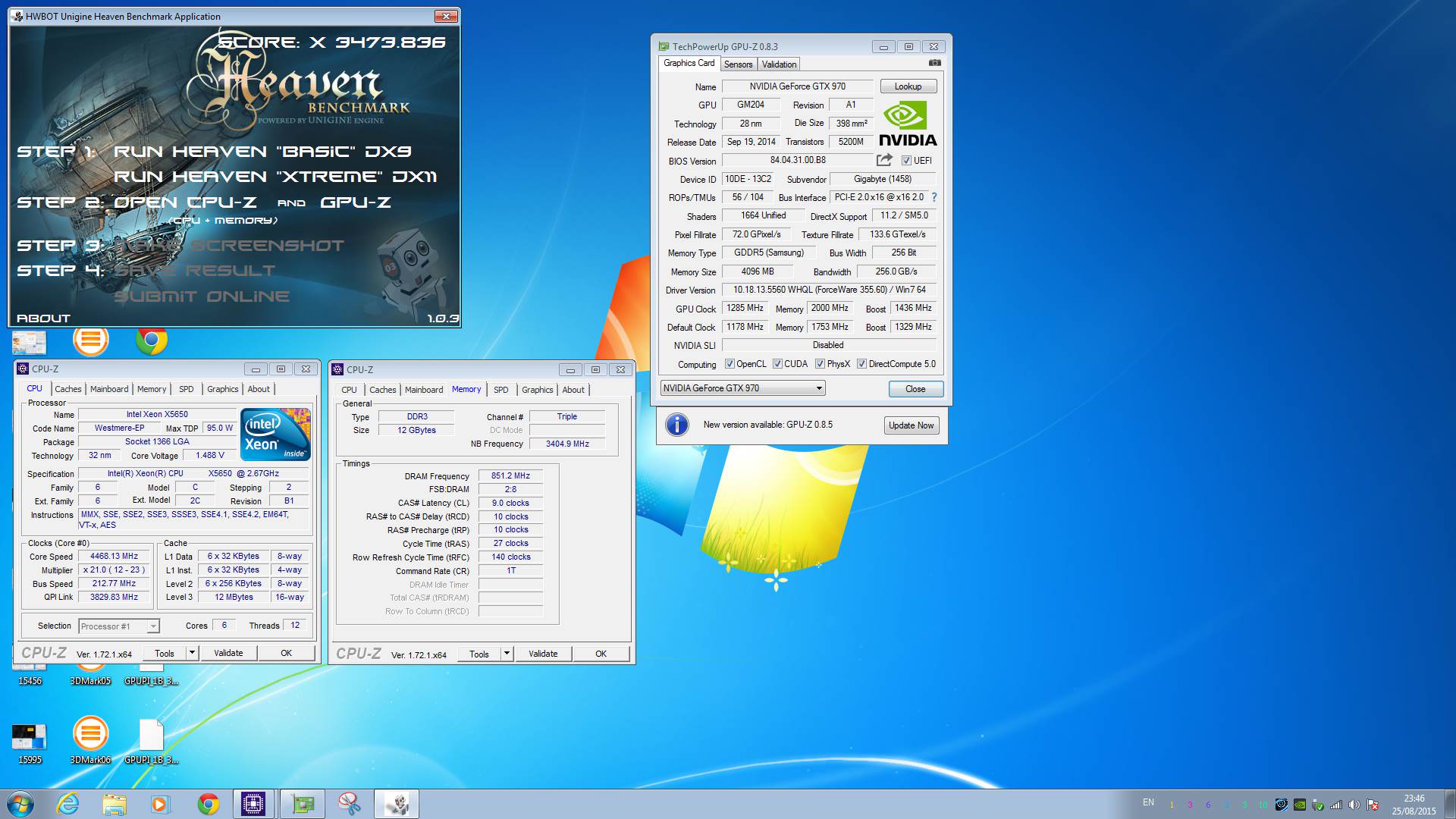Click RUN HEAVEN "BASIC" DX9

pyautogui.click(x=262, y=152)
